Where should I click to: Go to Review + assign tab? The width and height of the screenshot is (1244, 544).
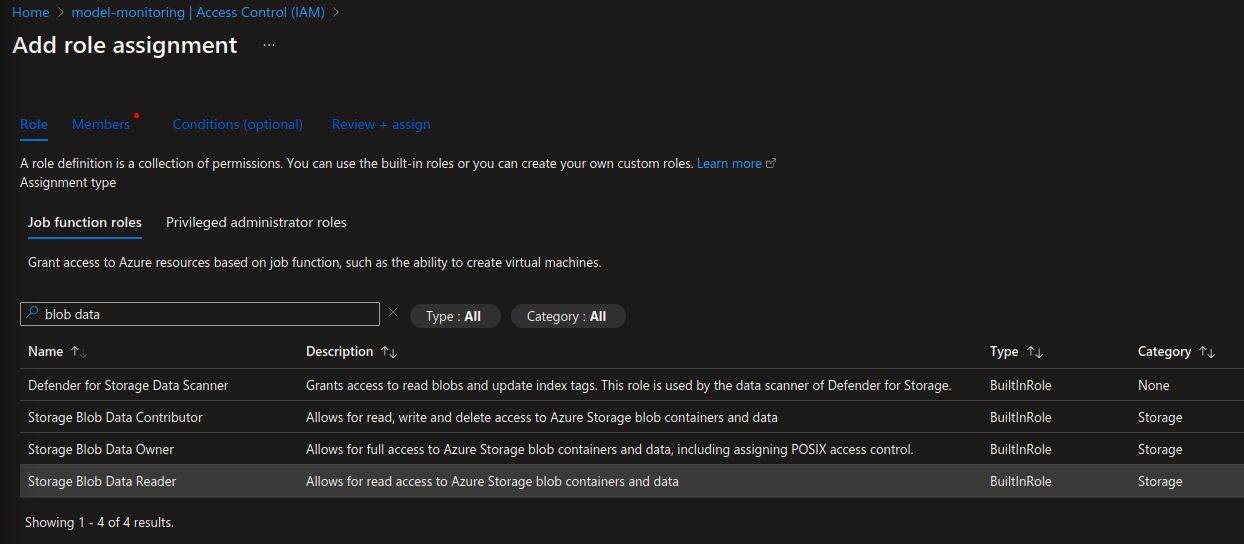click(381, 124)
